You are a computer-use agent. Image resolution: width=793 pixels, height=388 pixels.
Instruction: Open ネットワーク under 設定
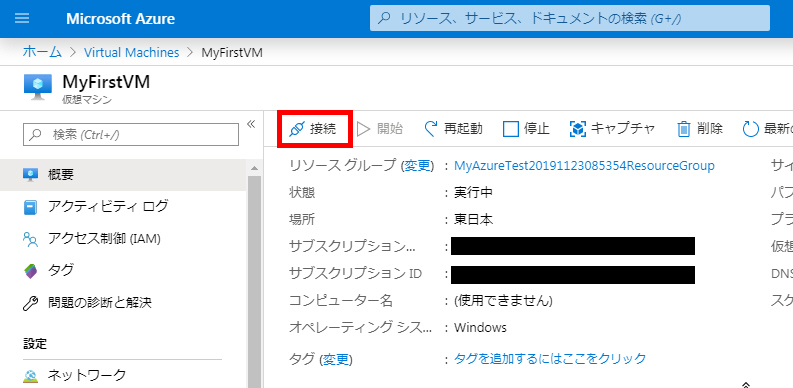click(123, 375)
